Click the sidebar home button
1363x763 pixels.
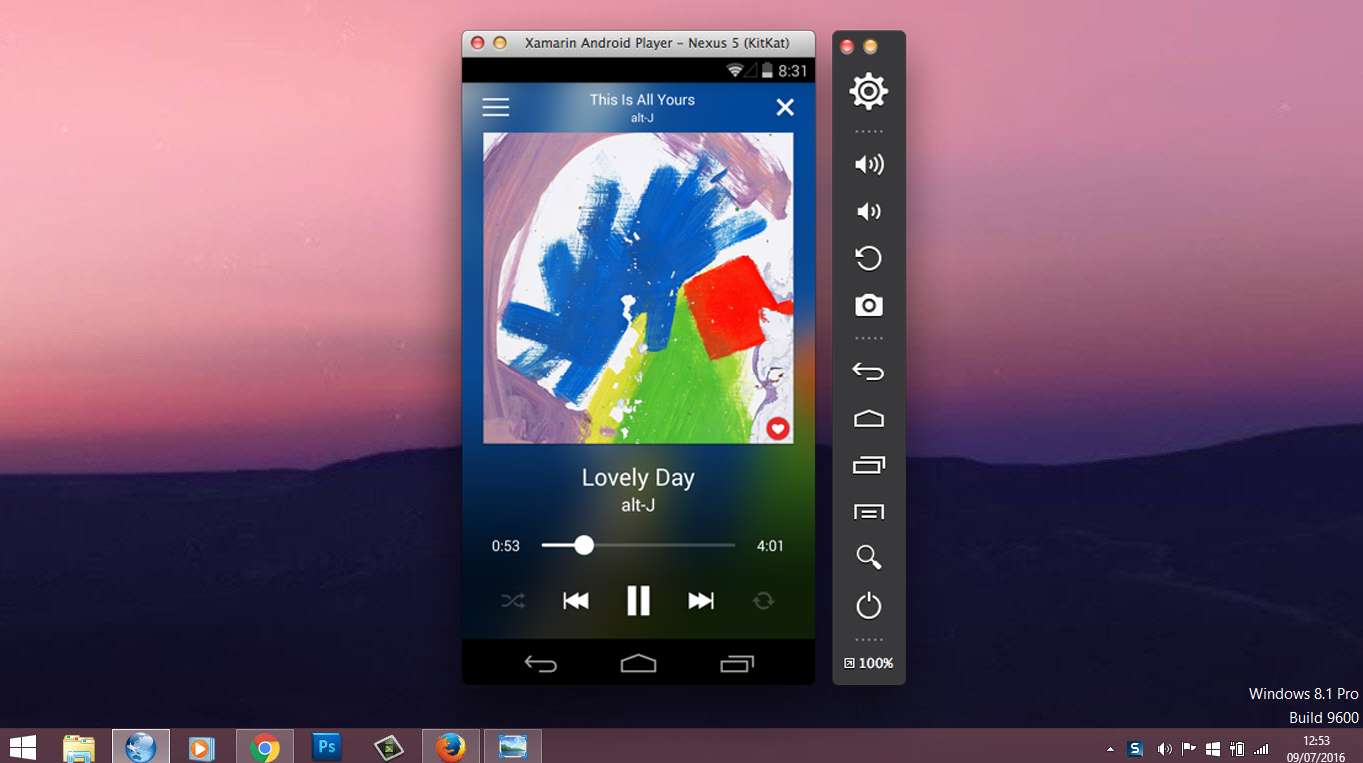pos(868,419)
